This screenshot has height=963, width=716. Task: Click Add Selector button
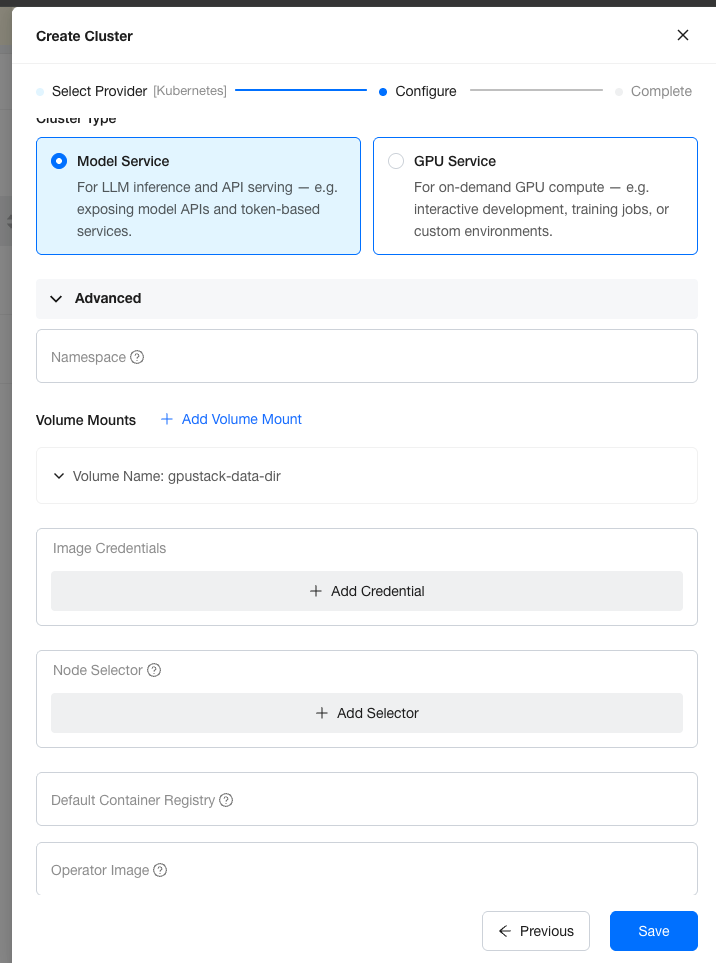[367, 713]
